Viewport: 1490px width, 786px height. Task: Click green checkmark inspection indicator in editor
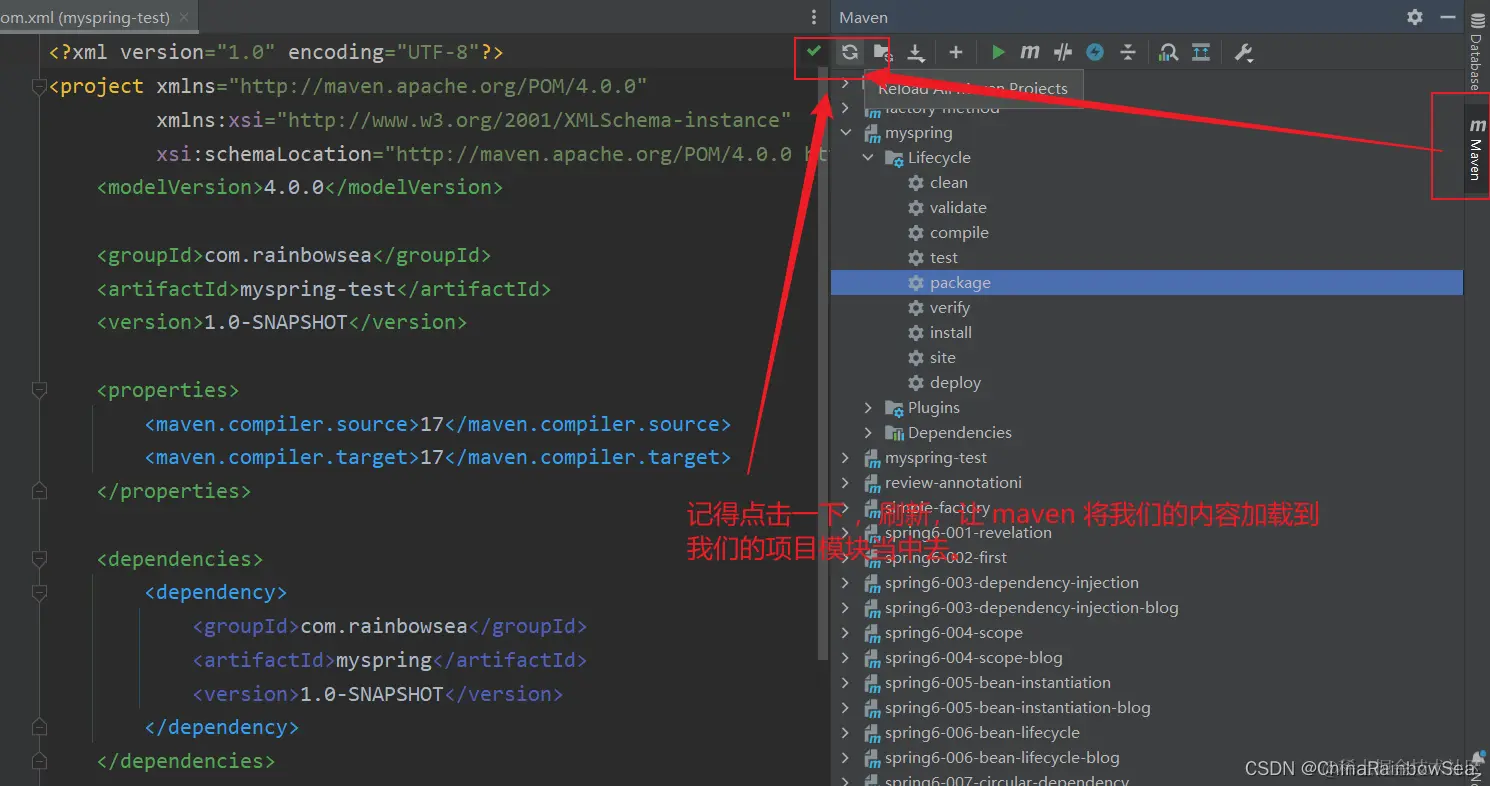(814, 51)
